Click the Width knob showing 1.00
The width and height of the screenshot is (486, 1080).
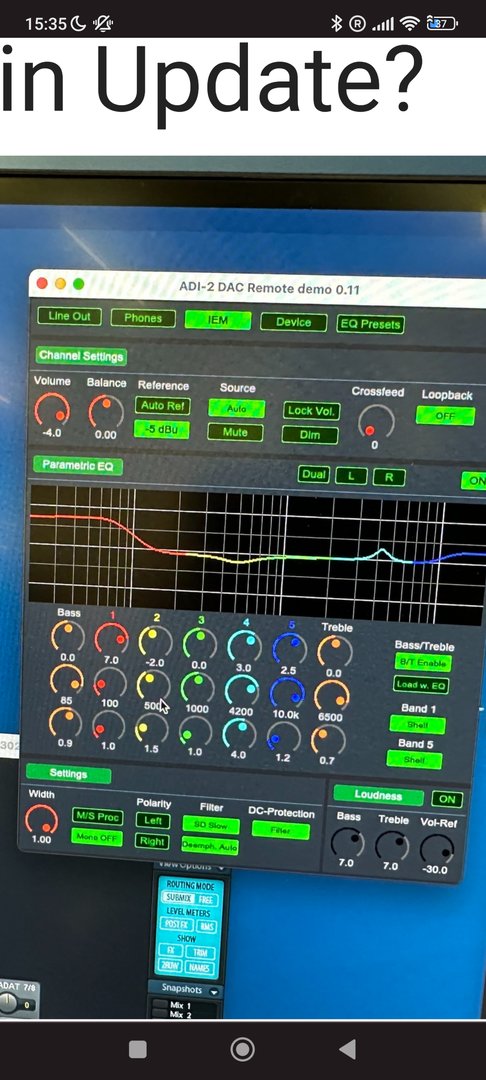[41, 819]
